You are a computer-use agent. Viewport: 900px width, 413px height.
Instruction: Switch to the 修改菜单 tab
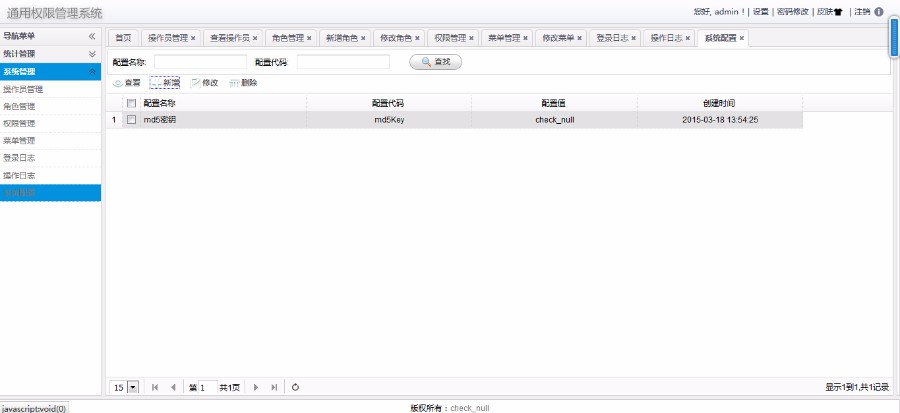coord(558,38)
